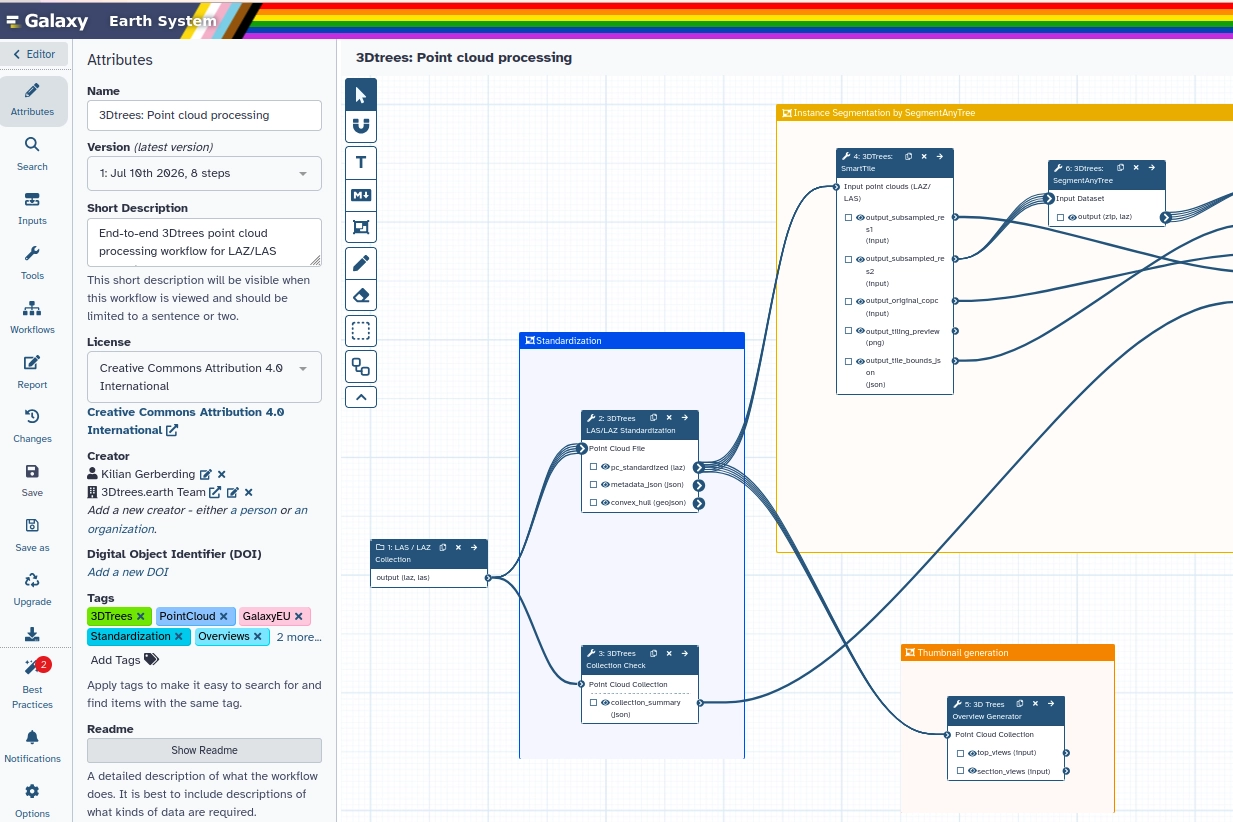Click the arrow on 5: 3D Trees Overview Generator
This screenshot has width=1233, height=822.
pyautogui.click(x=1051, y=704)
